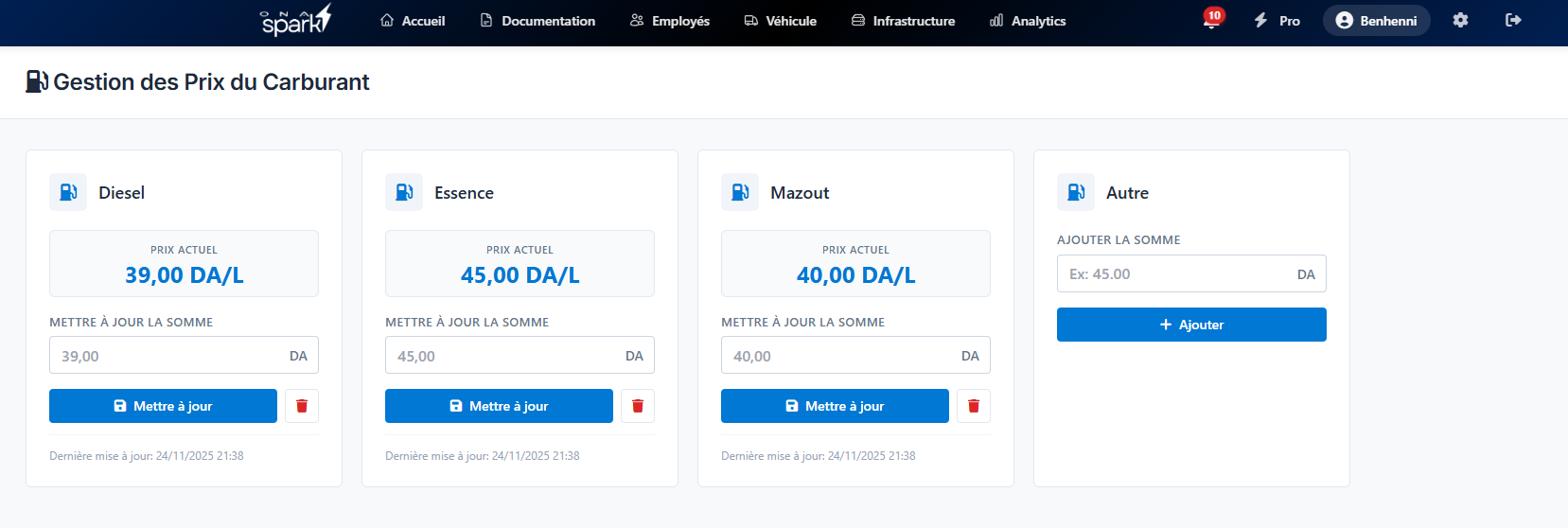The width and height of the screenshot is (1568, 528).
Task: Select the 45,00 DA/L current price
Action: point(520,275)
